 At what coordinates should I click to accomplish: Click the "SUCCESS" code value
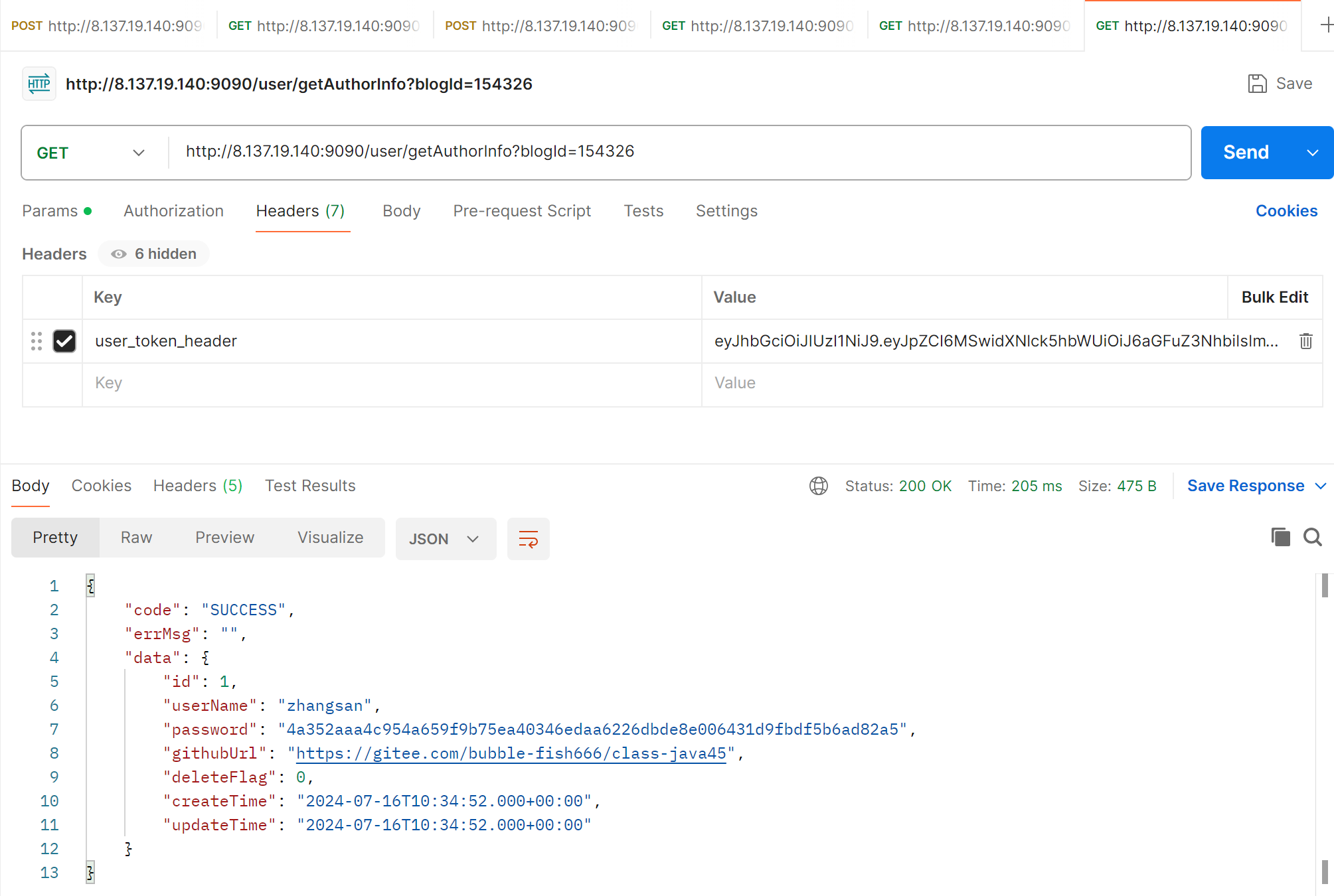pos(244,610)
